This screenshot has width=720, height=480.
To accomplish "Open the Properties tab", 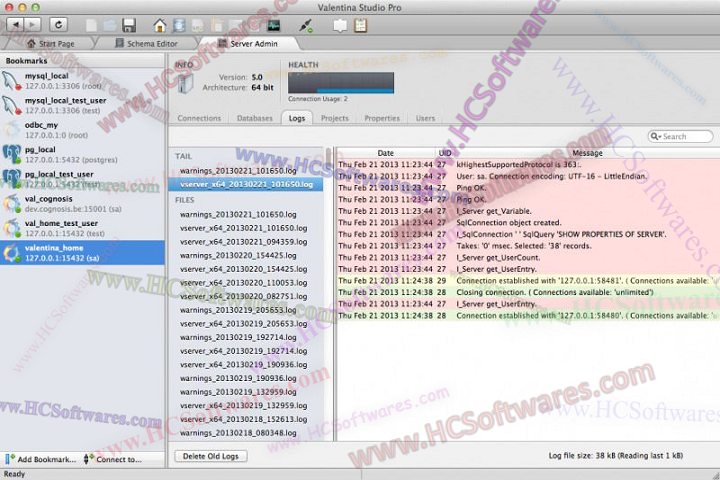I will click(x=382, y=118).
